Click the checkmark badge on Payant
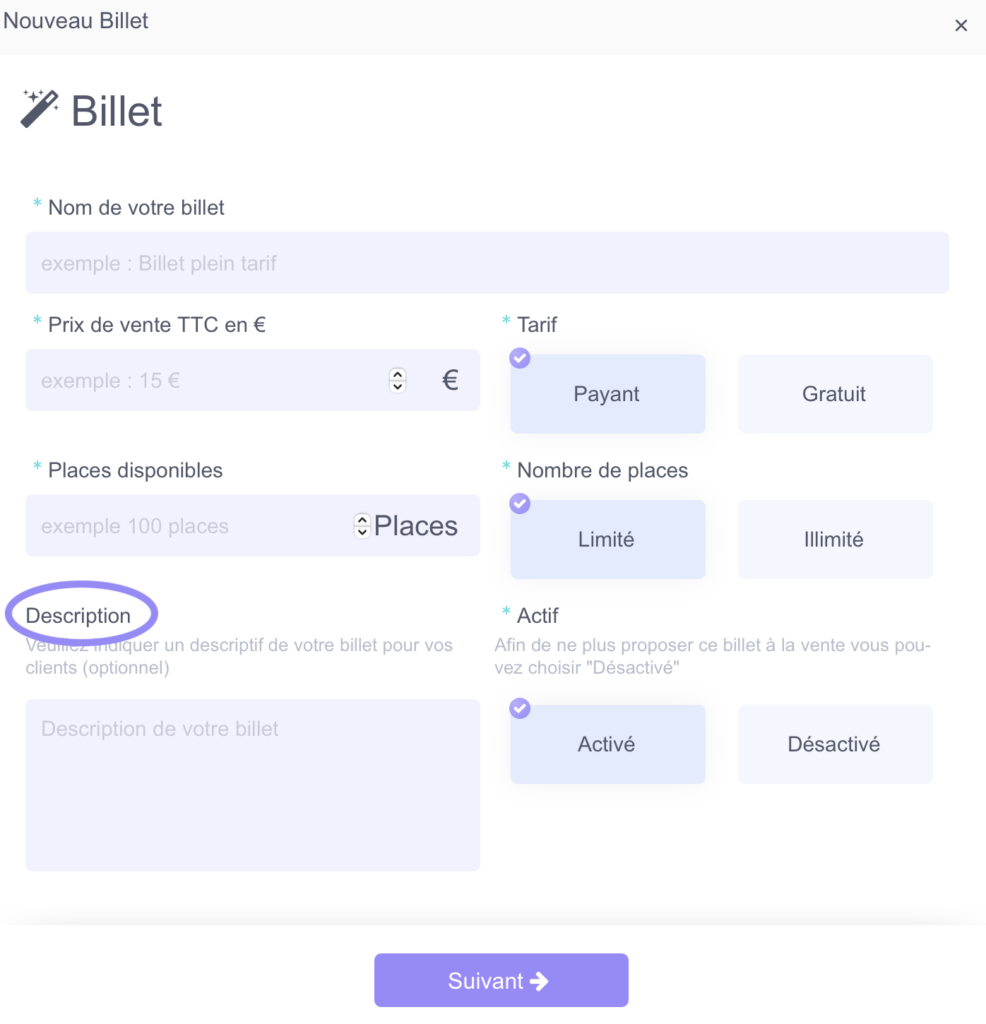Image resolution: width=986 pixels, height=1024 pixels. tap(520, 358)
